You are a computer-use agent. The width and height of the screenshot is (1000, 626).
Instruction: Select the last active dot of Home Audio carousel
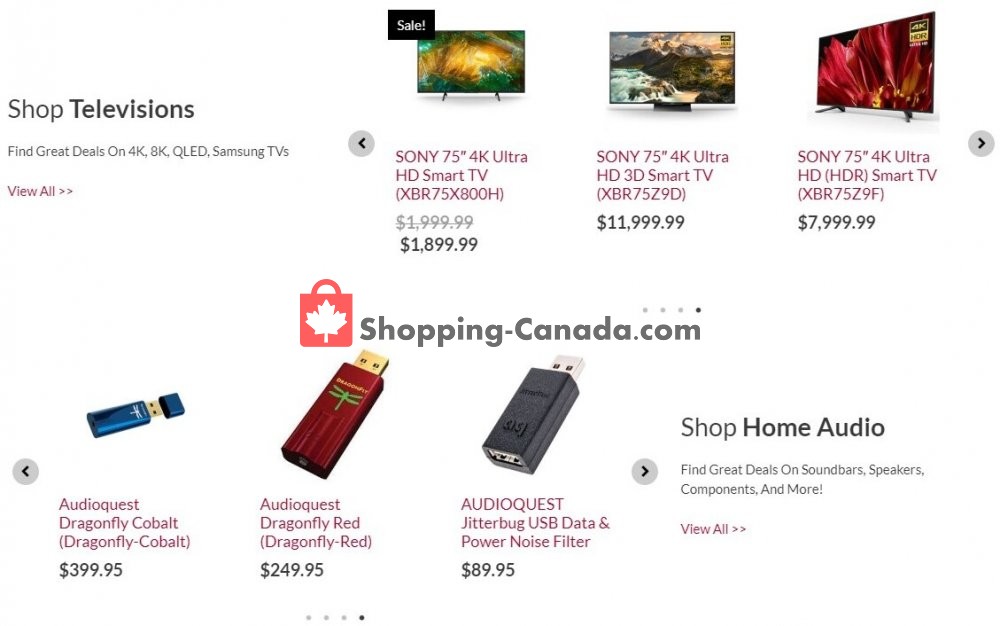click(x=362, y=617)
